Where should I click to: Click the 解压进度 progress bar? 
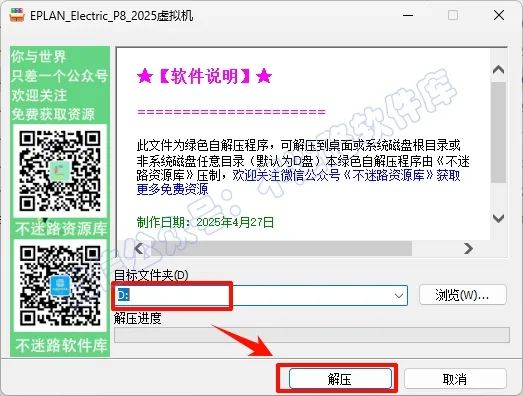[x=312, y=335]
